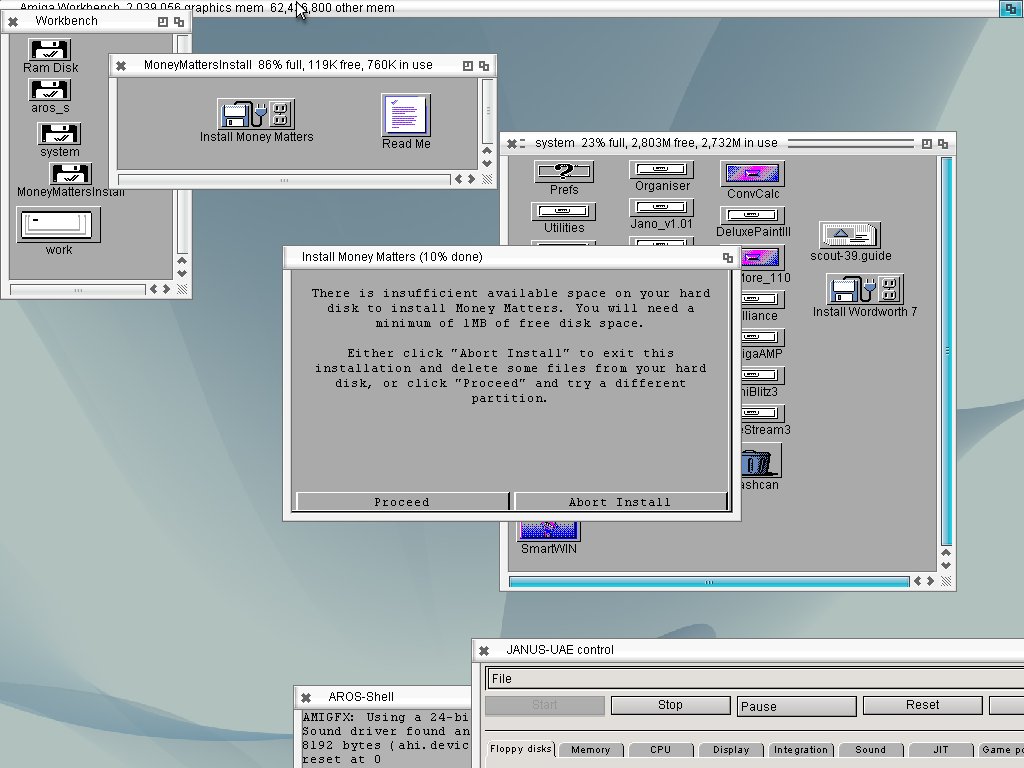The width and height of the screenshot is (1024, 768).
Task: Click depth gadget of system window
Action: pyautogui.click(x=943, y=144)
